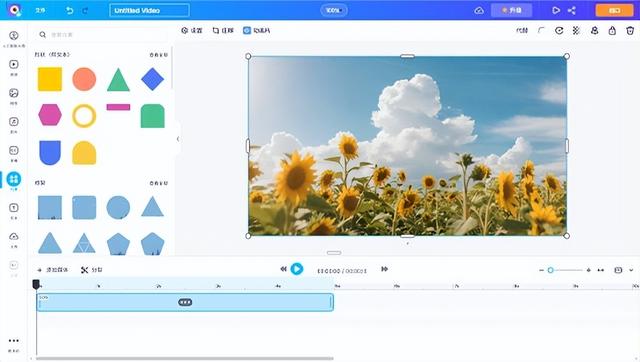Image resolution: width=640 pixels, height=362 pixels.
Task: Select the active blue elements tab in sidebar
Action: coord(14,179)
